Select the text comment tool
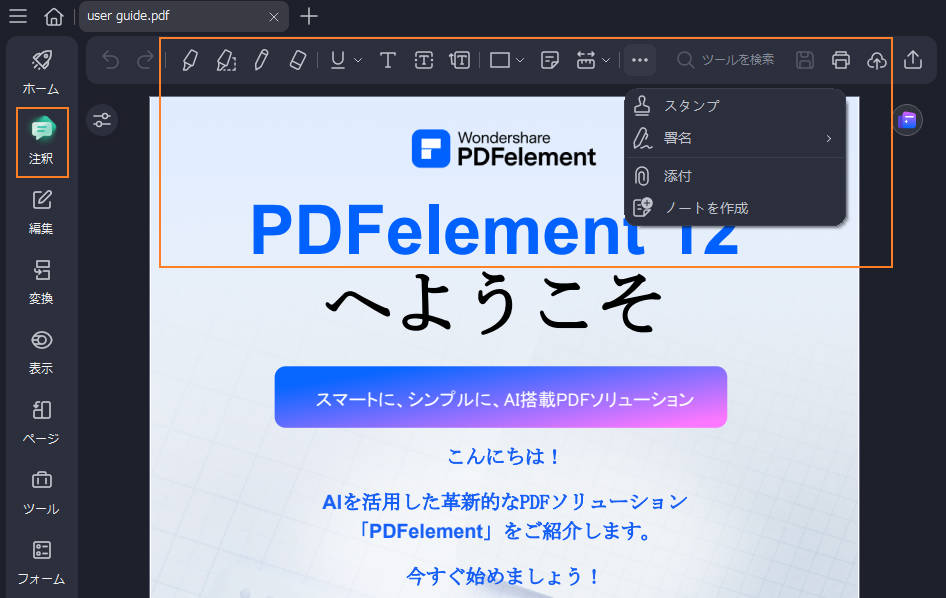This screenshot has height=598, width=946. tap(388, 60)
